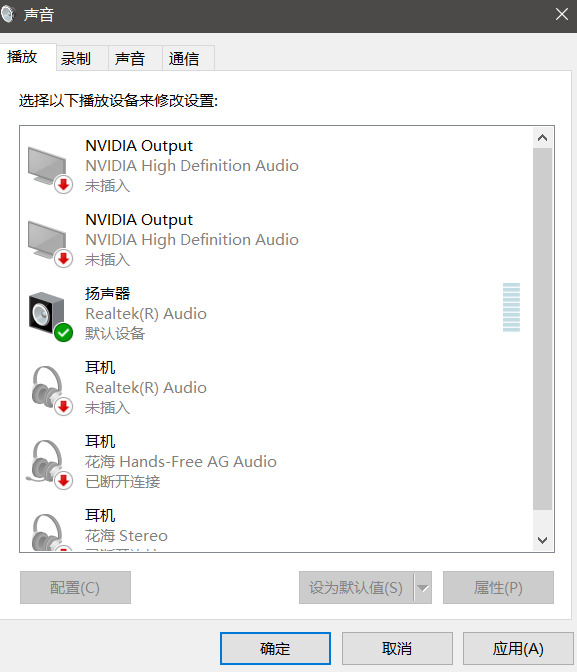This screenshot has height=672, width=577.
Task: Select the second NVIDIA Output monitor icon
Action: pyautogui.click(x=48, y=240)
